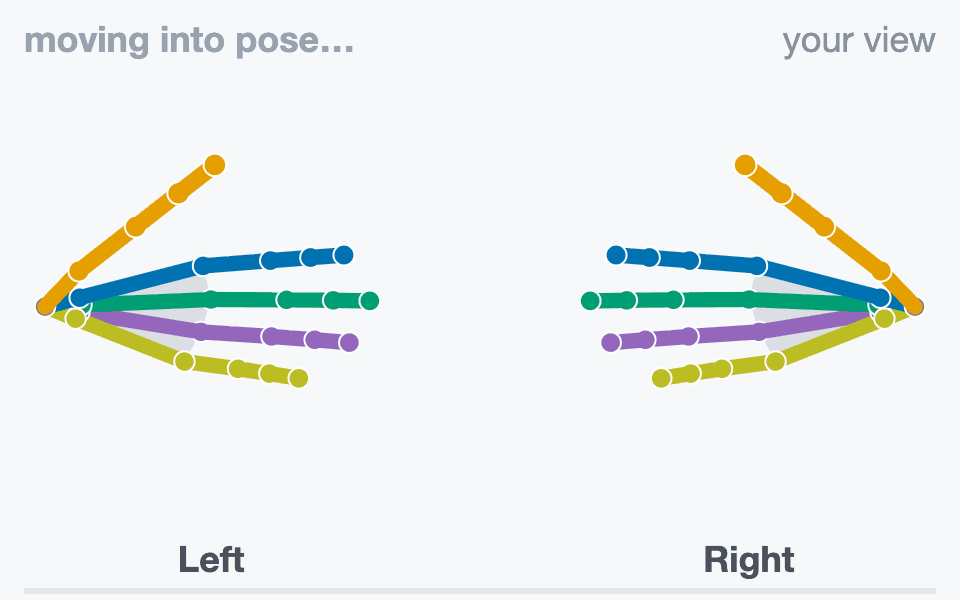Click the right index finger's blue base knuckle

(758, 266)
